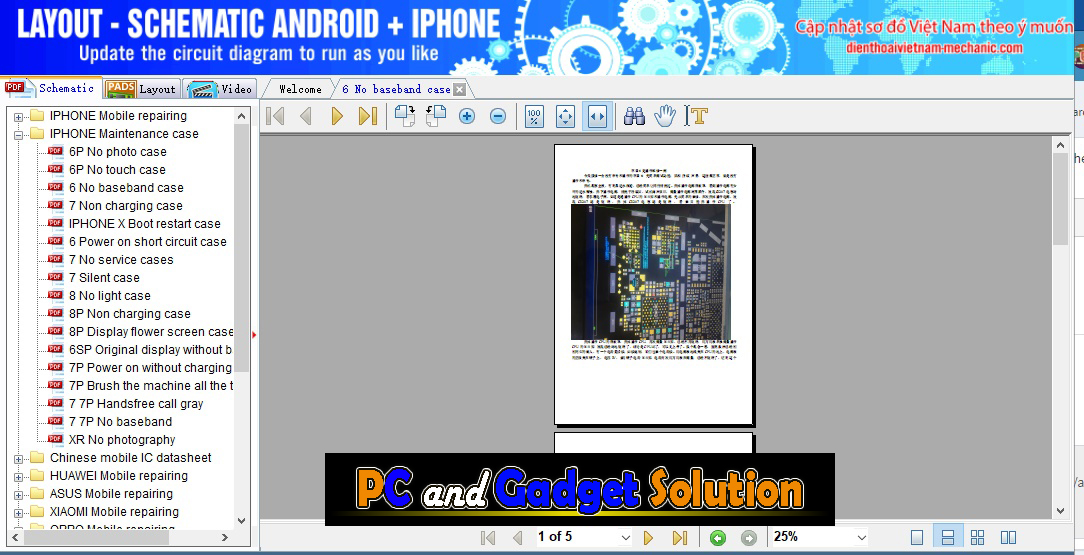The image size is (1084, 555).
Task: Open 6 Power on short circuit case
Action: pyautogui.click(x=147, y=242)
